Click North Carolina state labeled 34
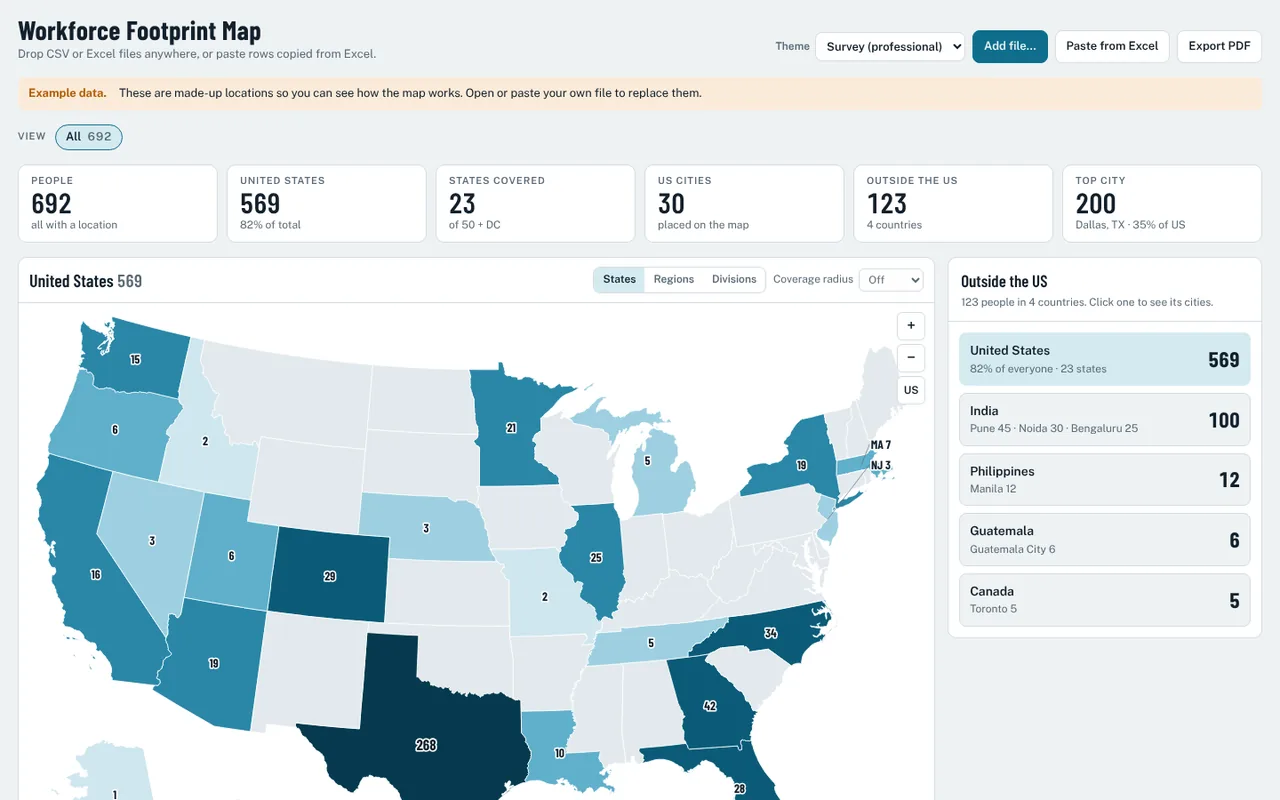Screen dimensions: 1280x800 (770, 633)
